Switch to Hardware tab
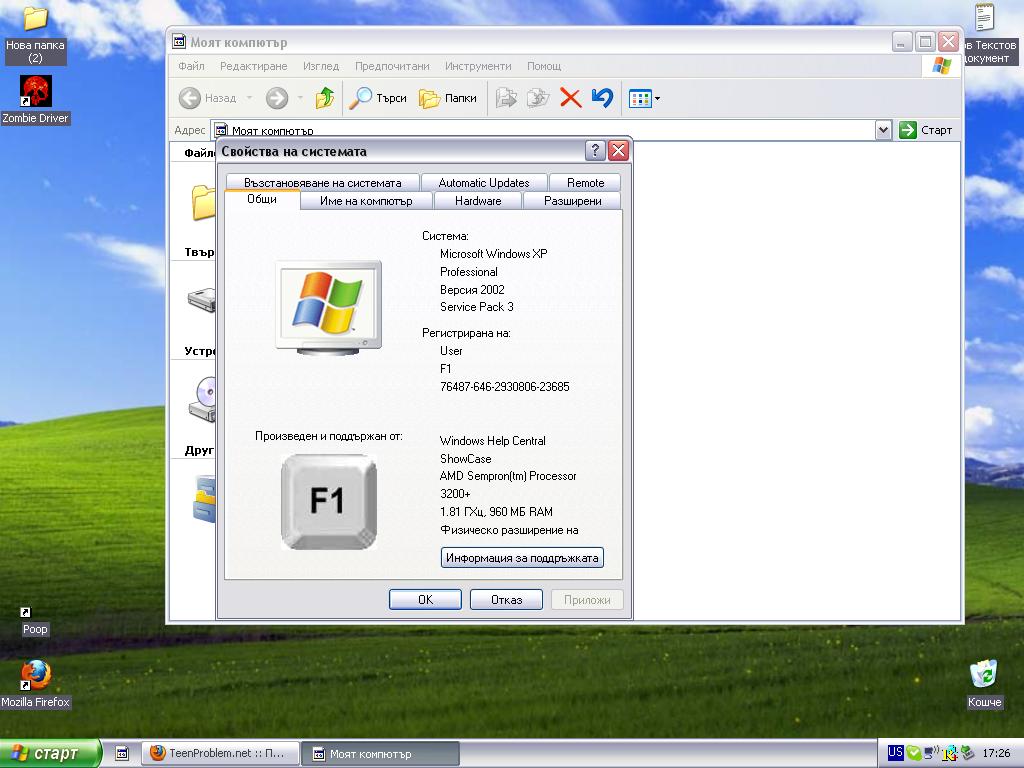1024x768 pixels. click(x=478, y=201)
